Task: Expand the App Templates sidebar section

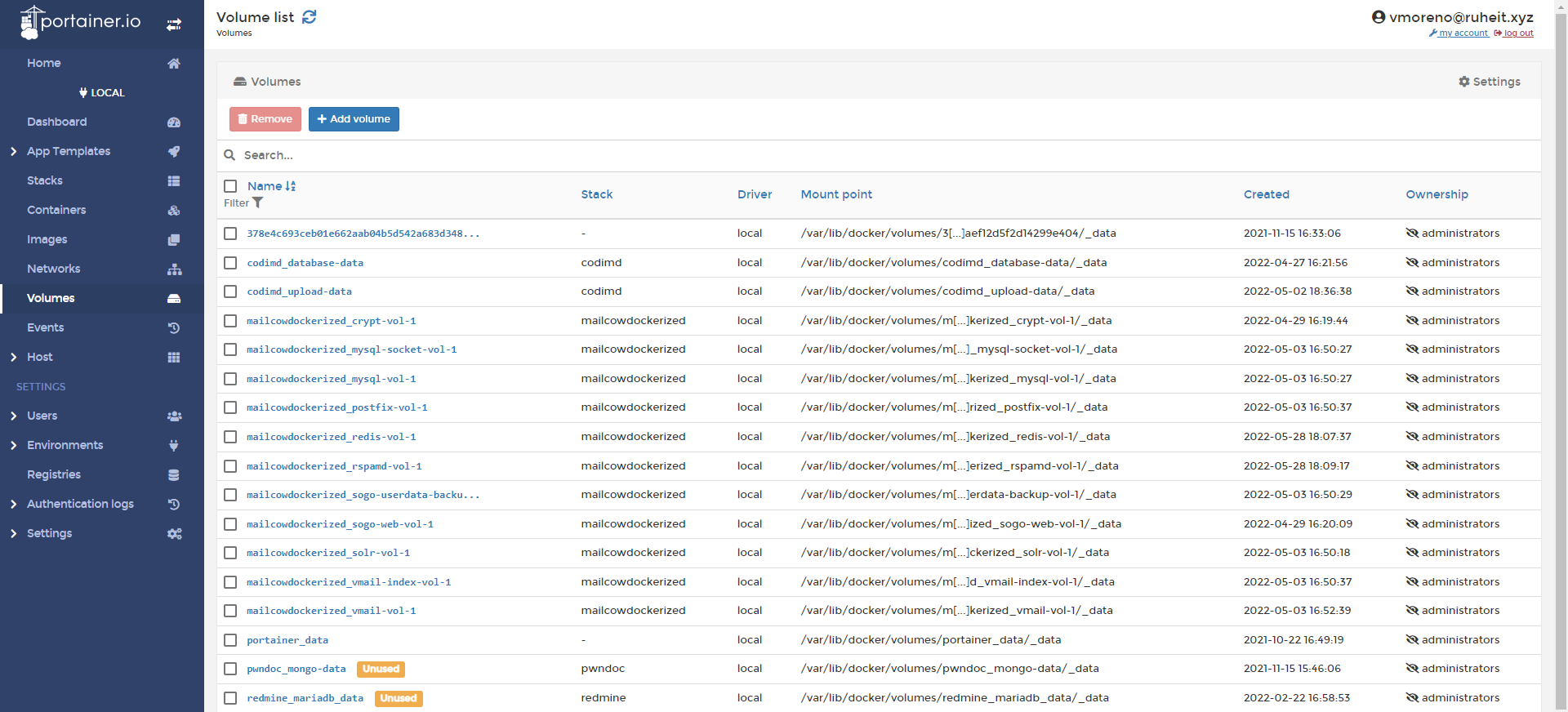Action: (14, 152)
